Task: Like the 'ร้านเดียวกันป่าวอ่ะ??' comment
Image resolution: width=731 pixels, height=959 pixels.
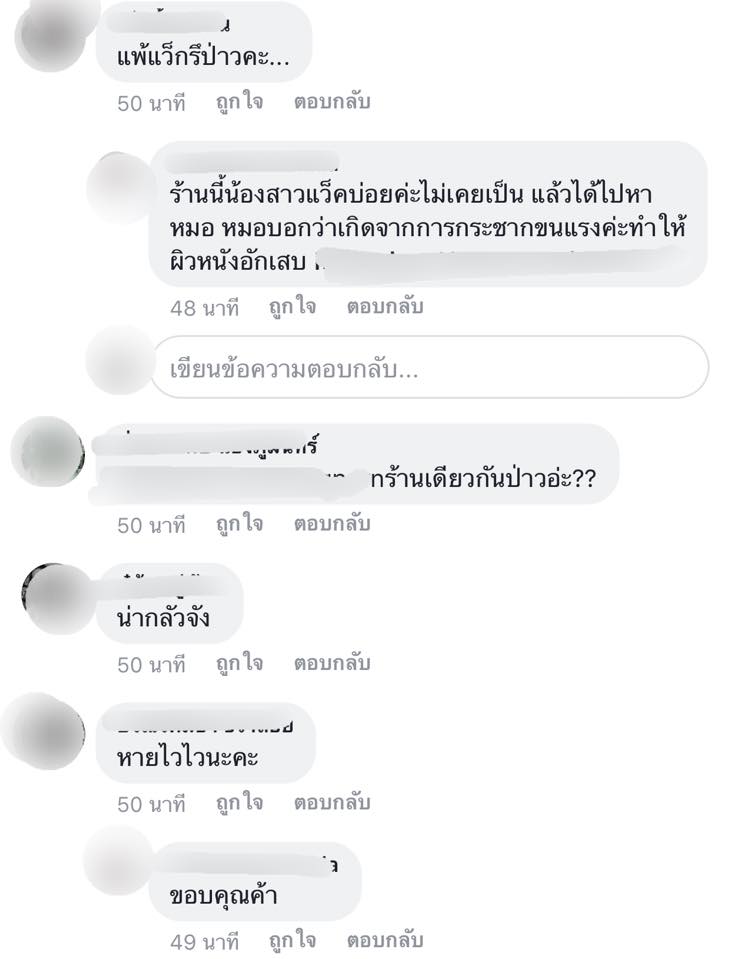Action: (x=239, y=524)
